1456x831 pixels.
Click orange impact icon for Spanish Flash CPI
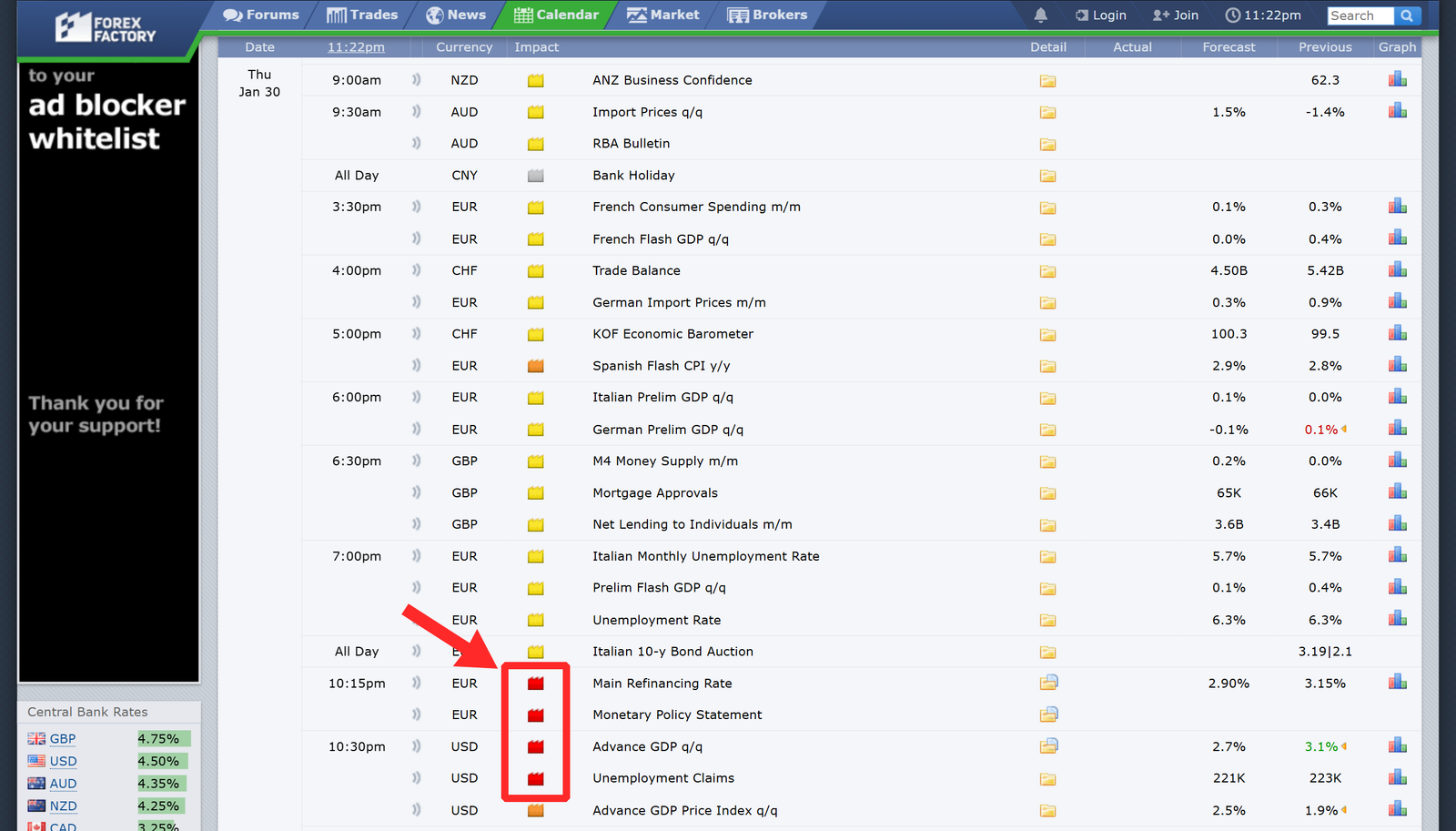pos(536,366)
